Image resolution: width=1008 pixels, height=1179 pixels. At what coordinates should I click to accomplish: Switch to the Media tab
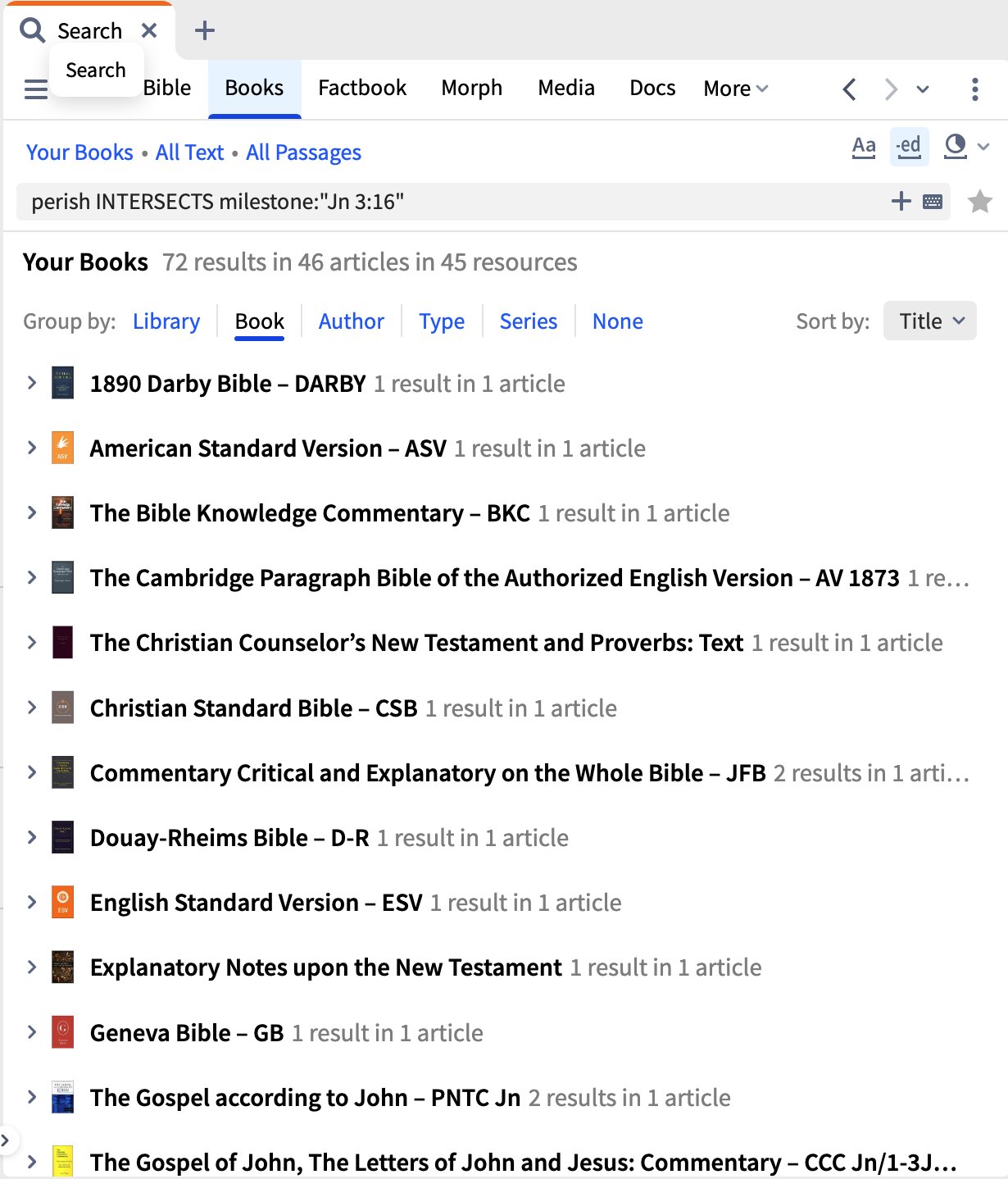566,89
